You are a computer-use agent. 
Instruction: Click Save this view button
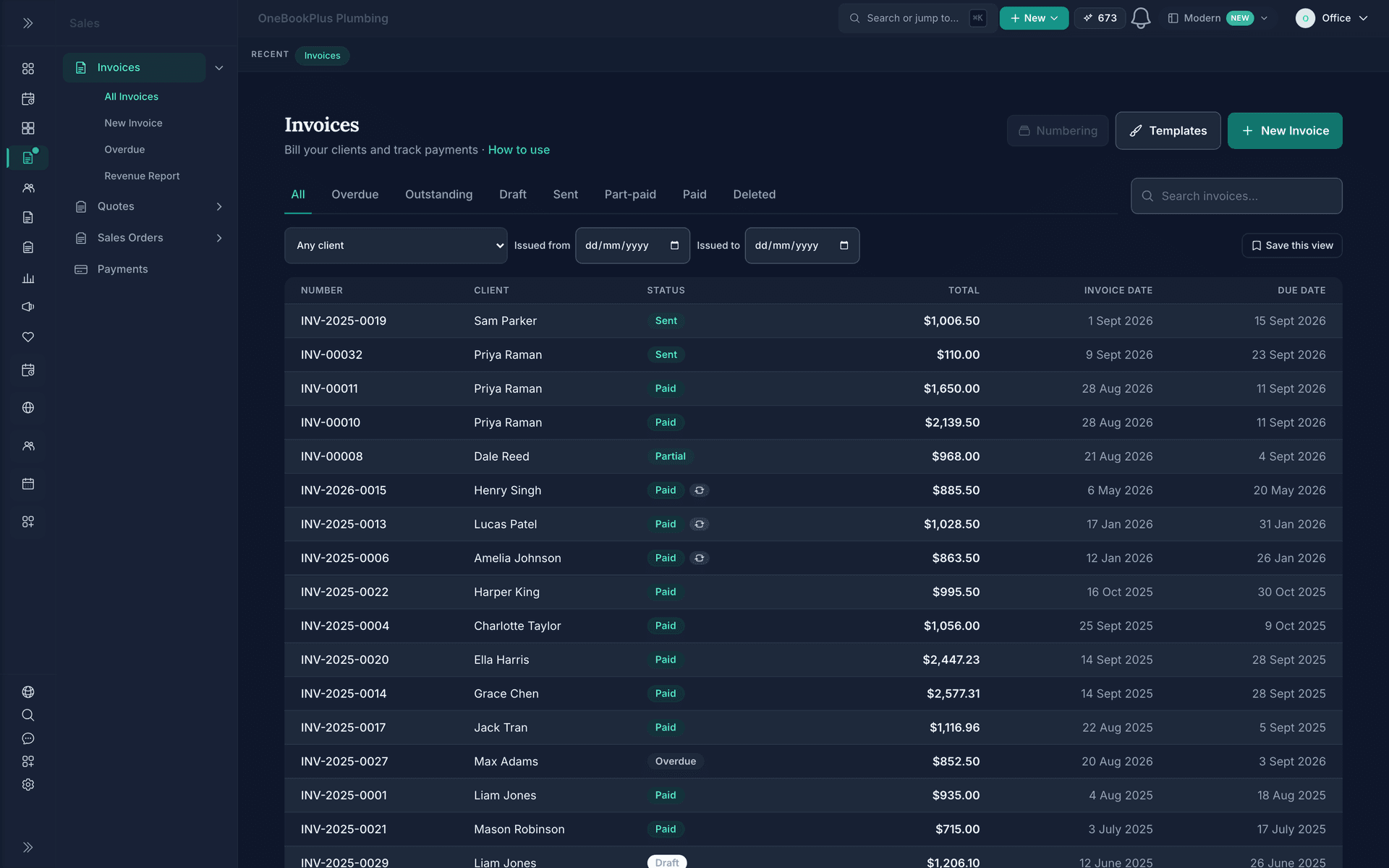coord(1292,245)
